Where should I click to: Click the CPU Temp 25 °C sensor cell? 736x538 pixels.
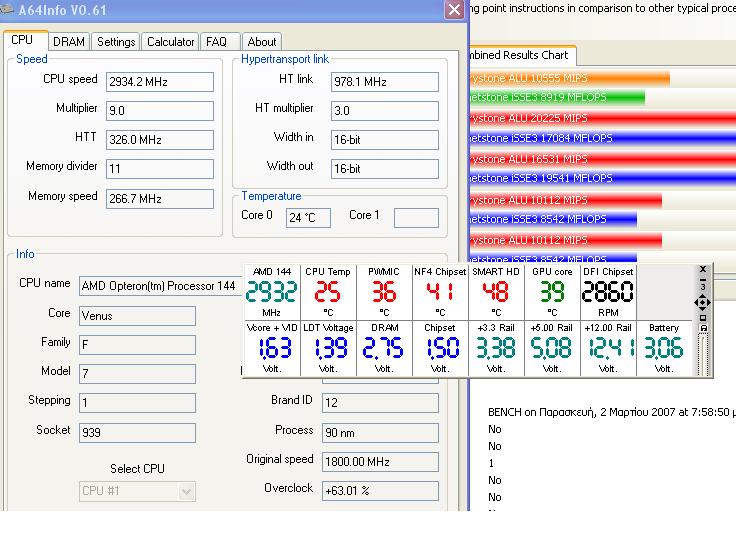328,292
